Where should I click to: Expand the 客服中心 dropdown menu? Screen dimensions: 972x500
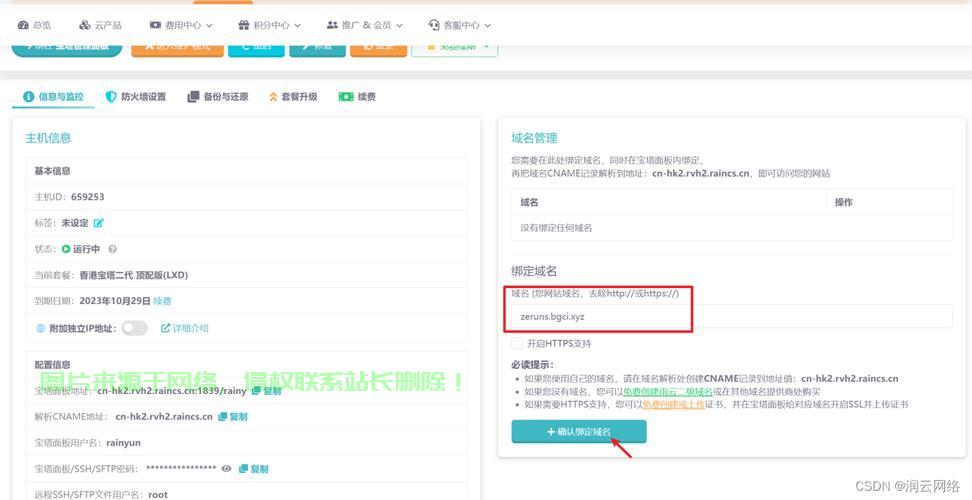[x=459, y=25]
